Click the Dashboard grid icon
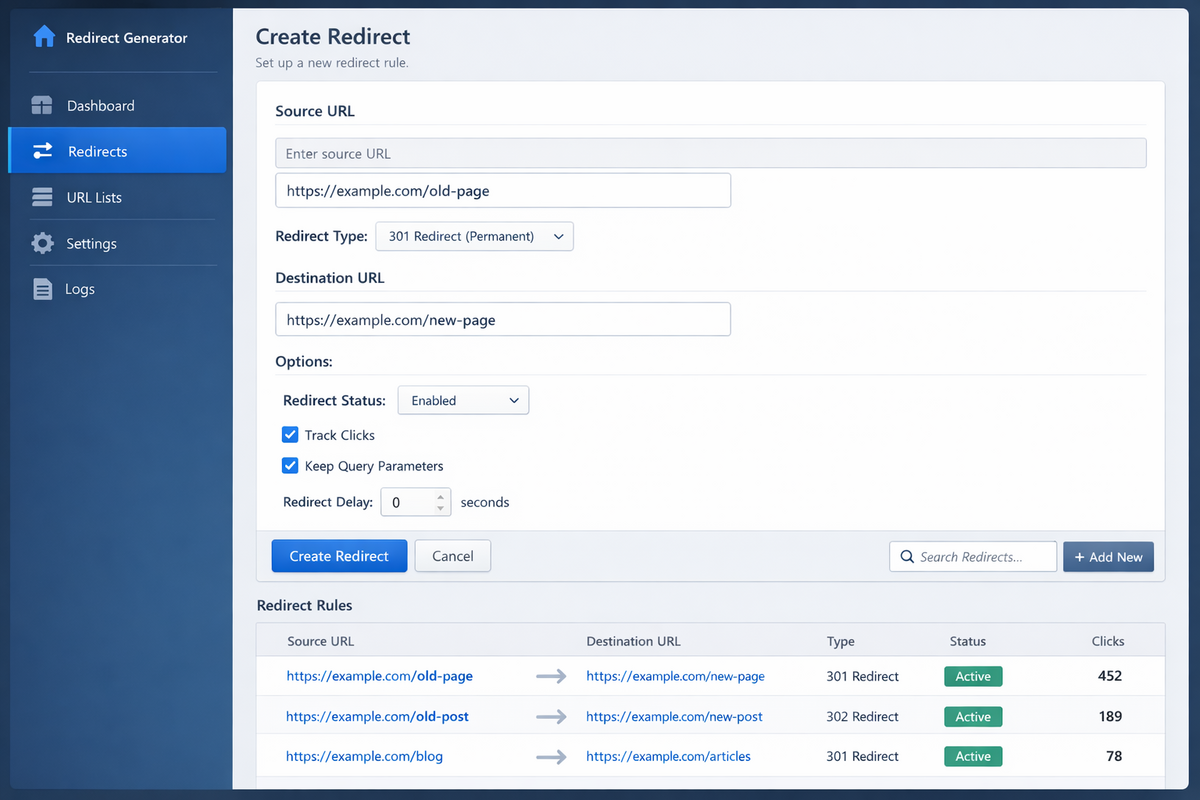This screenshot has width=1200, height=800. coord(42,106)
